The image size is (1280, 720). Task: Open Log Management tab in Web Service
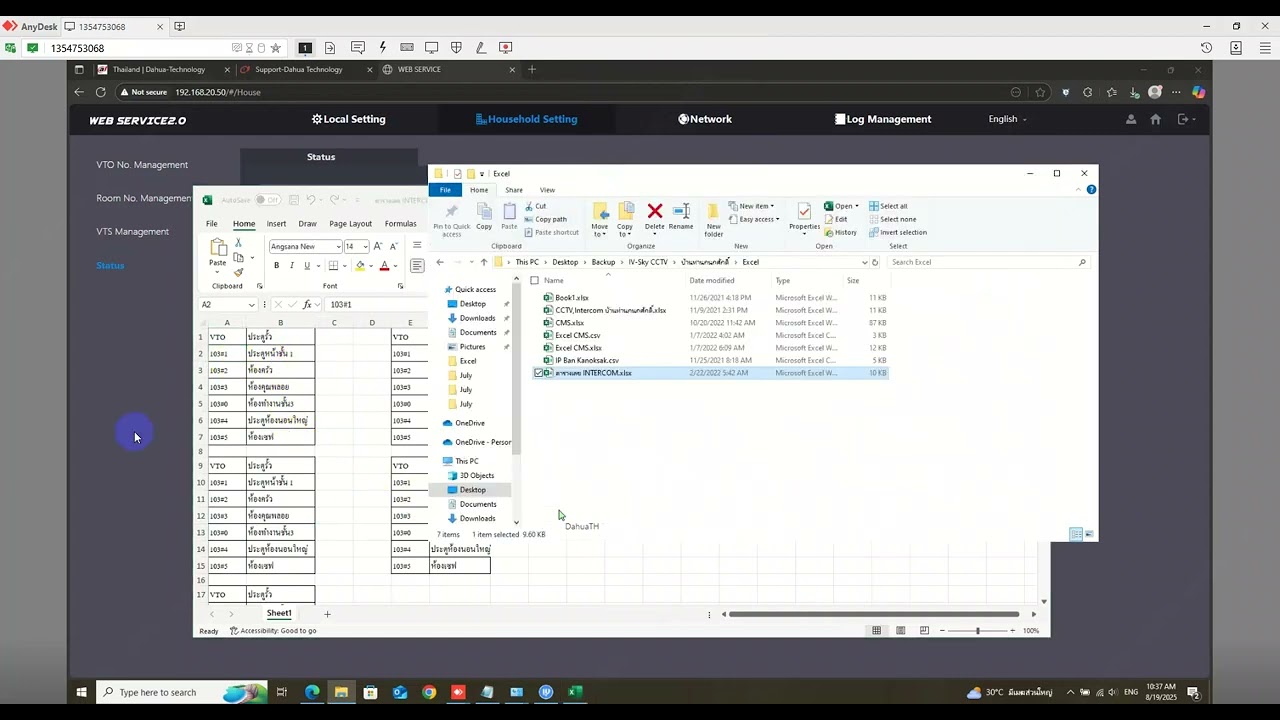coord(883,119)
